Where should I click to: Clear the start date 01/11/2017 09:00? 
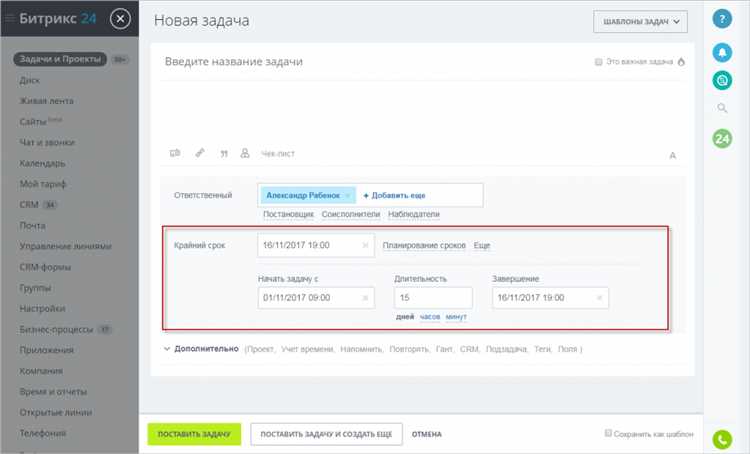coord(365,298)
